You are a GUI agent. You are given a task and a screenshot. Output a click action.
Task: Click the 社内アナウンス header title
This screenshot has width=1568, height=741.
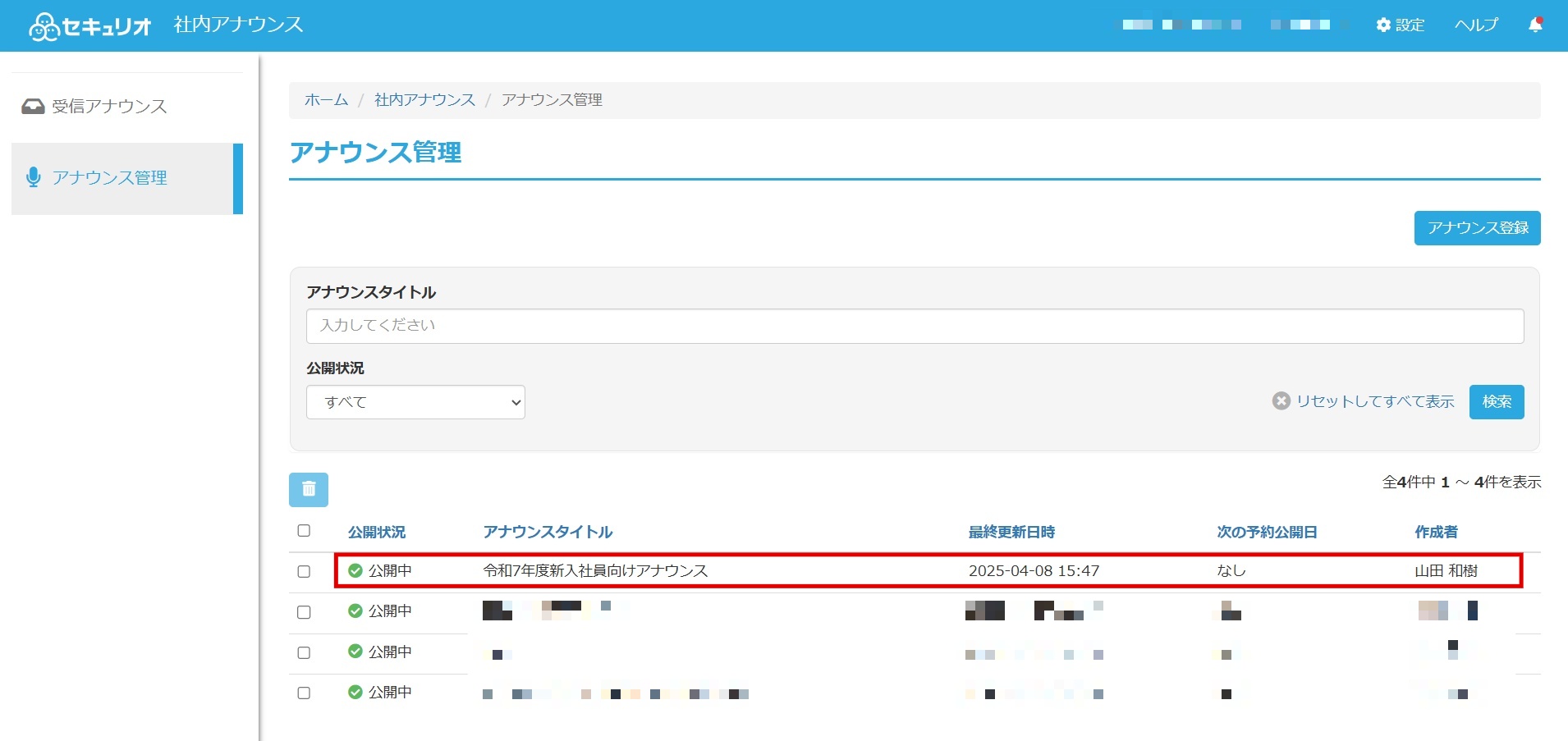pyautogui.click(x=238, y=25)
